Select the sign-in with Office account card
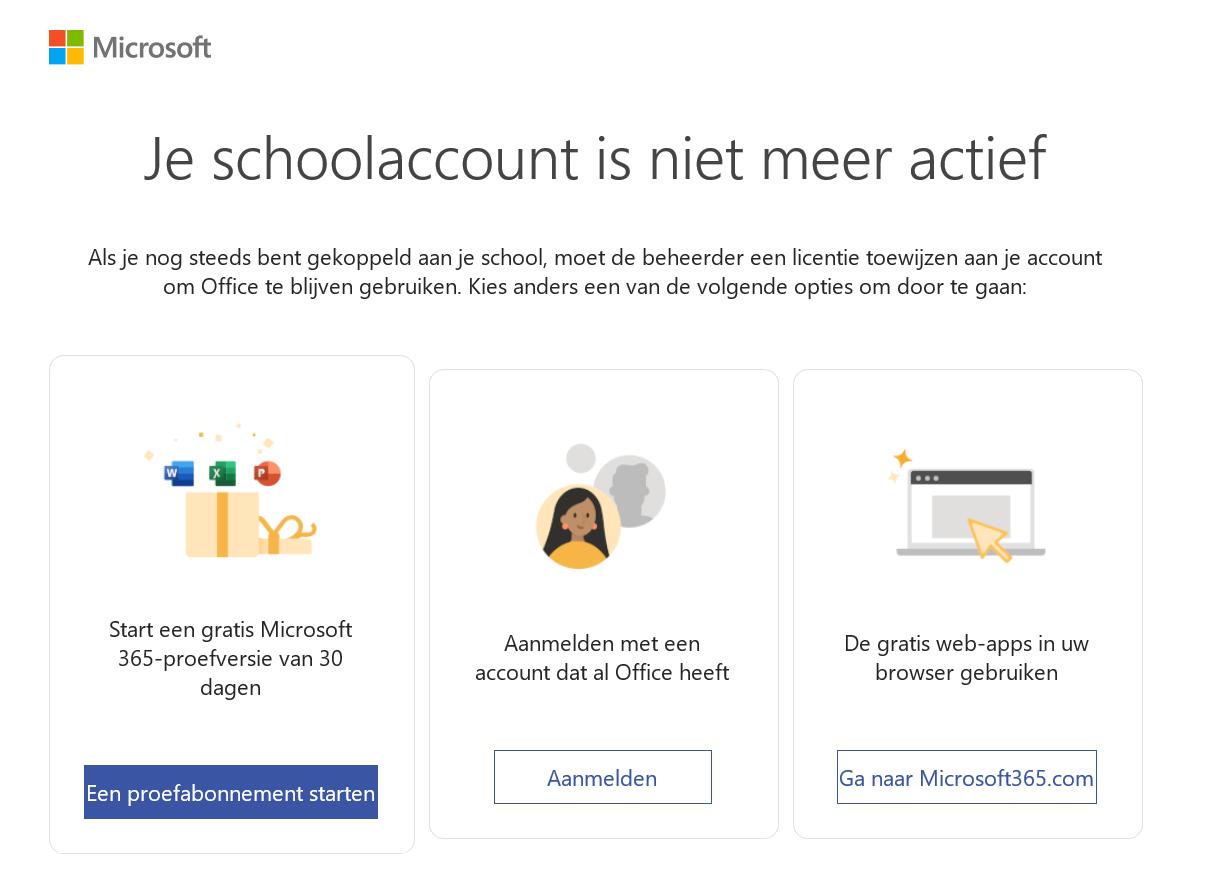The image size is (1228, 888). pyautogui.click(x=604, y=604)
